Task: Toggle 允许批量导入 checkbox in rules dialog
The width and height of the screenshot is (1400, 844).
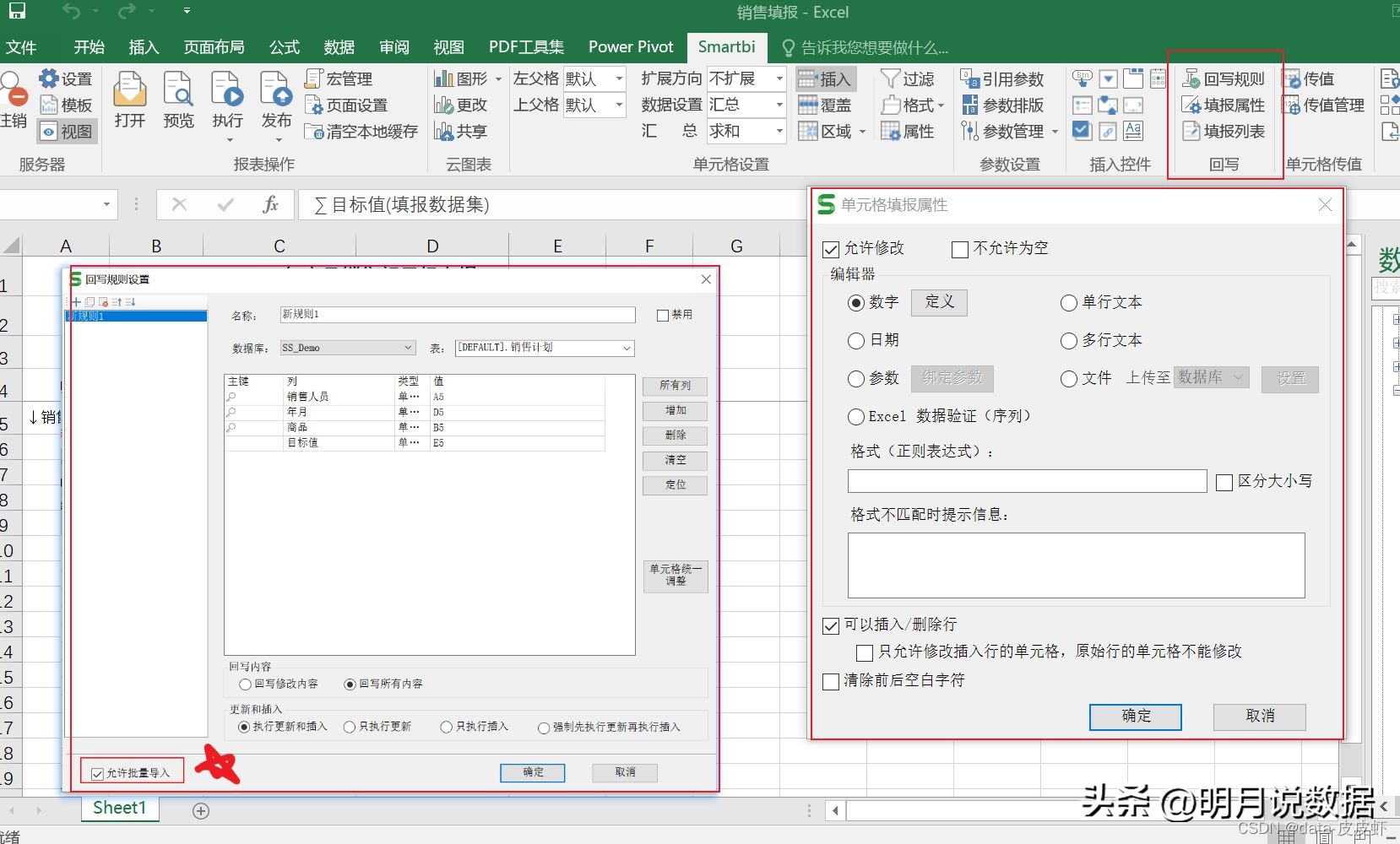Action: [x=98, y=773]
